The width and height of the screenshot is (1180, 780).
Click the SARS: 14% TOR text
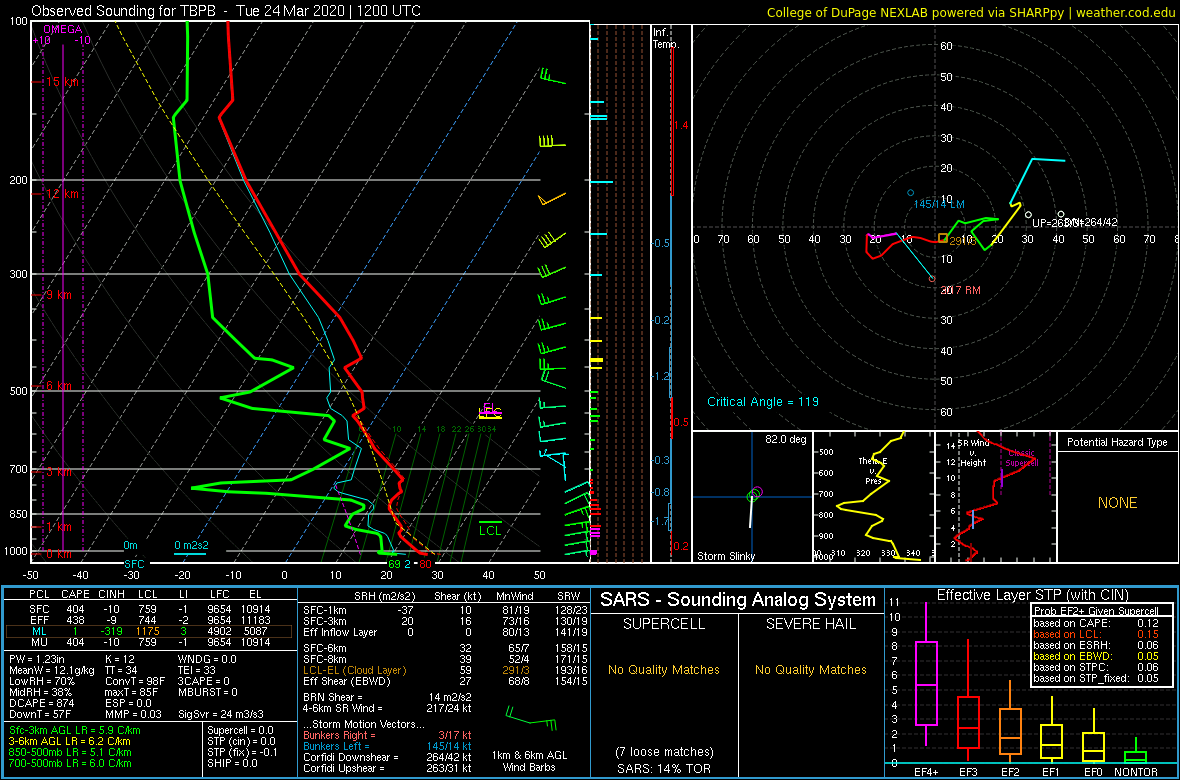coord(664,768)
